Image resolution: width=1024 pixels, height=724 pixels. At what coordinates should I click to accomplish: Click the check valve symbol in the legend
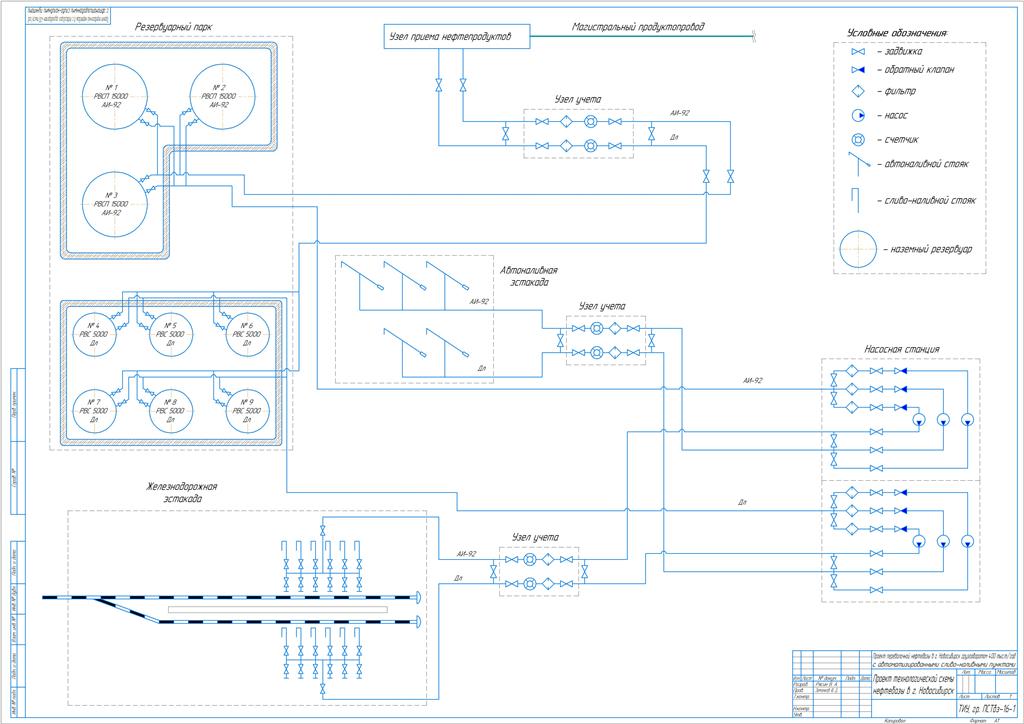click(858, 70)
